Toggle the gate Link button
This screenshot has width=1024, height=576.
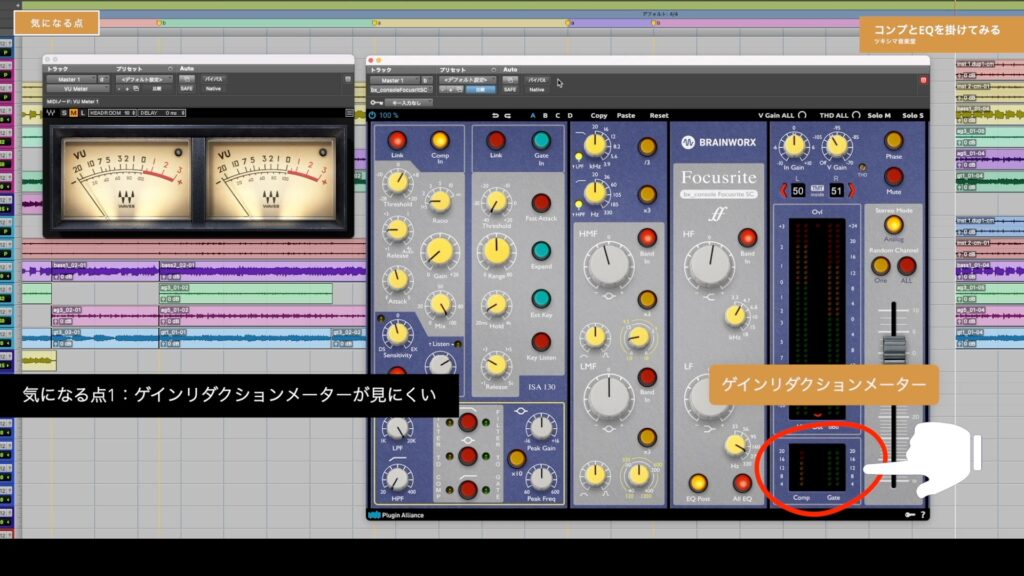coord(496,140)
